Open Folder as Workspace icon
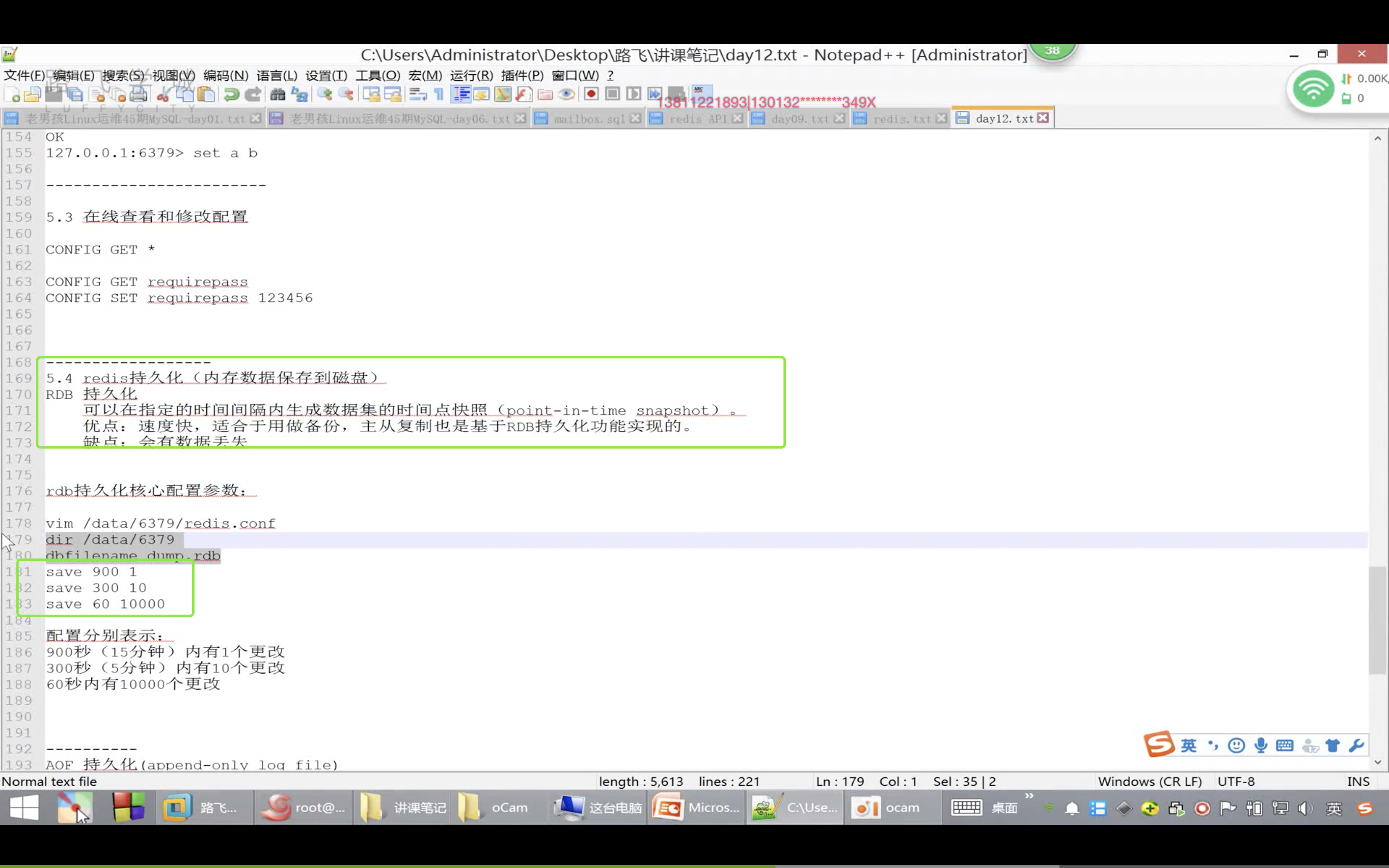This screenshot has height=868, width=1389. coord(545,94)
